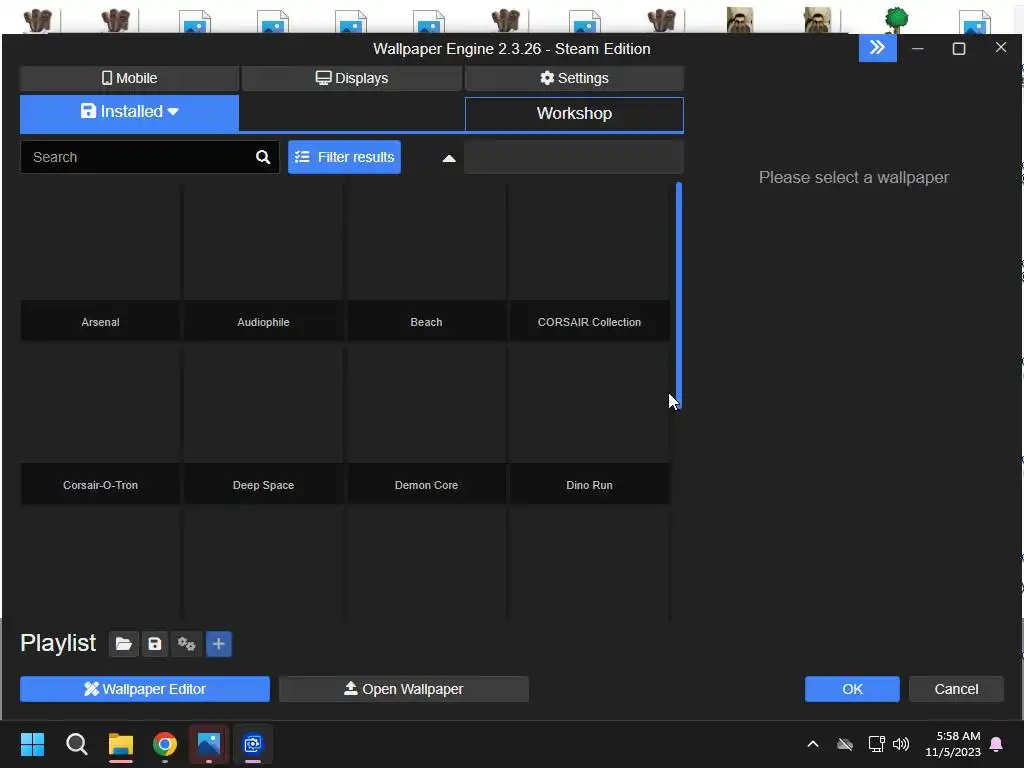The height and width of the screenshot is (768, 1024).
Task: Open Windows taskbar search
Action: pos(77,744)
